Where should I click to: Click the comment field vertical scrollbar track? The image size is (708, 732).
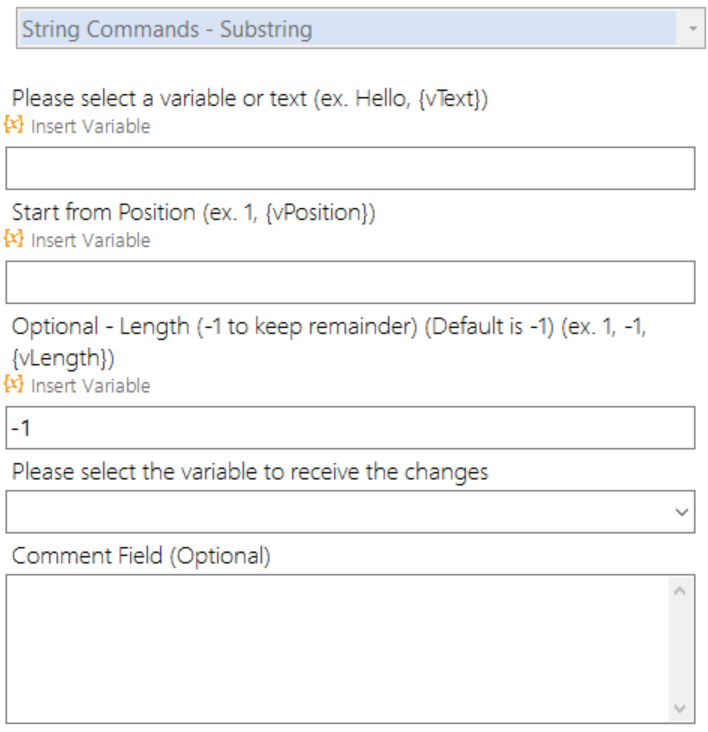click(680, 649)
